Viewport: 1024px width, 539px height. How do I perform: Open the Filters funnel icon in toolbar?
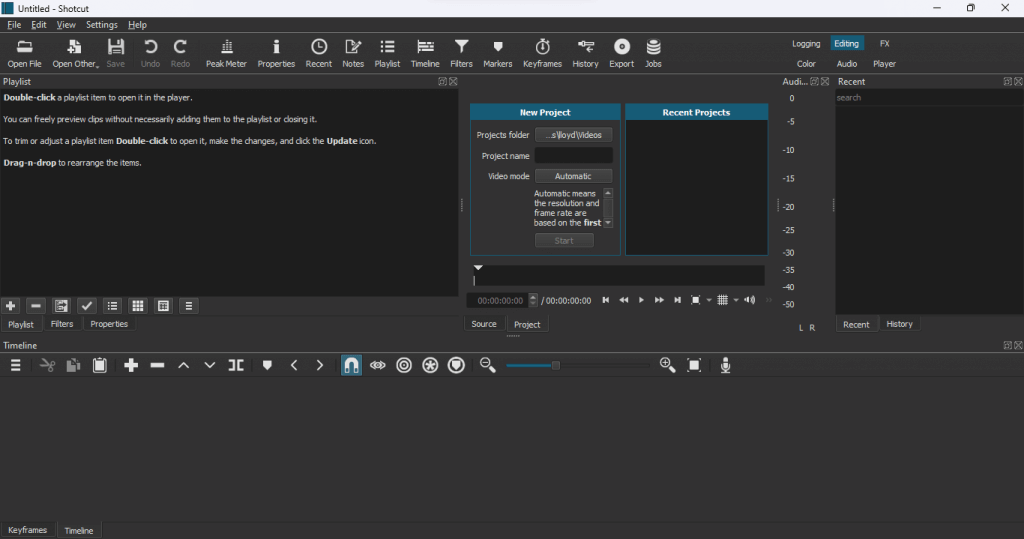[461, 52]
